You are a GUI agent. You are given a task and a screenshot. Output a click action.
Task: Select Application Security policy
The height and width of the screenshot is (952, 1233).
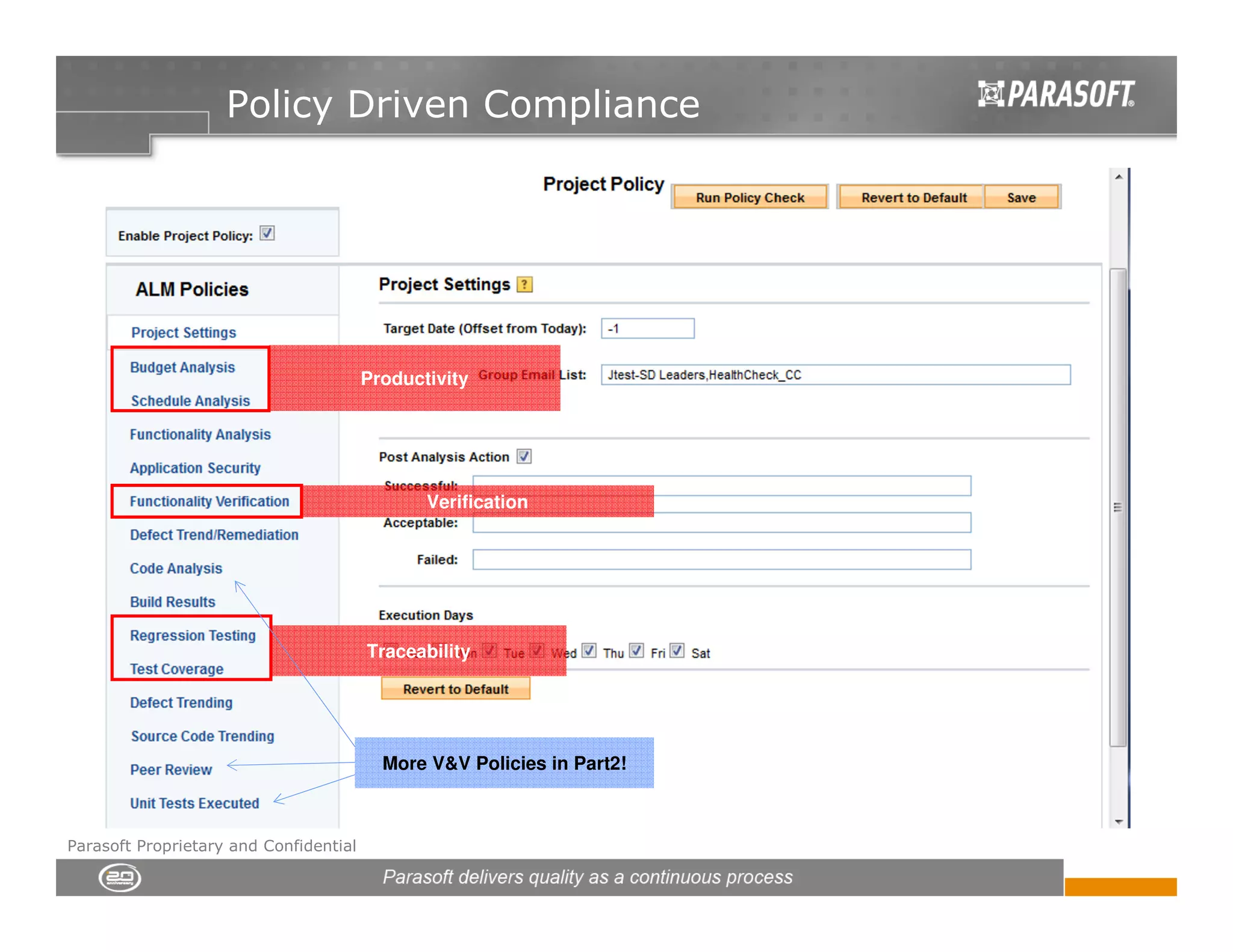[195, 468]
